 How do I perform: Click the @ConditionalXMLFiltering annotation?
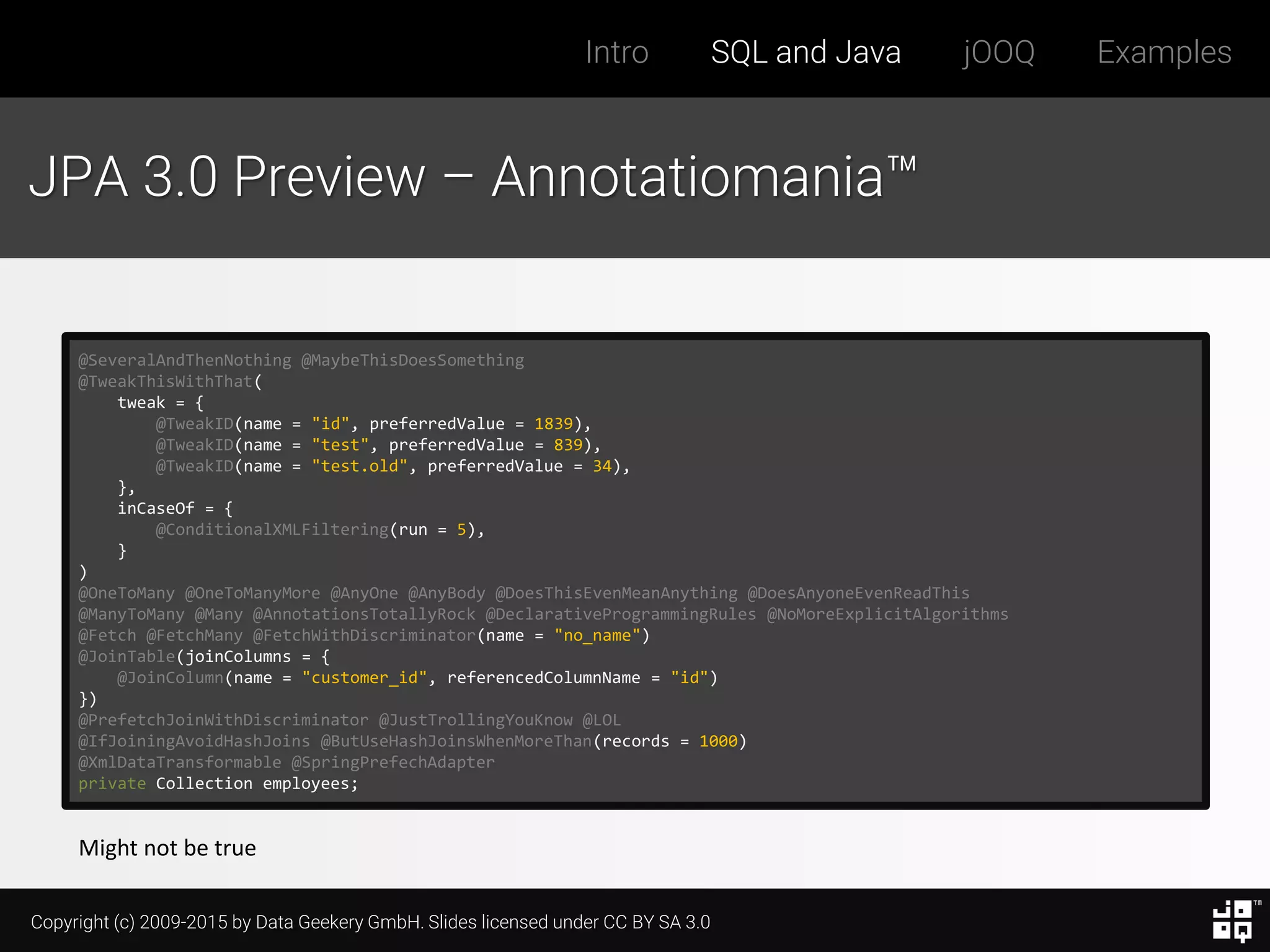(x=272, y=530)
